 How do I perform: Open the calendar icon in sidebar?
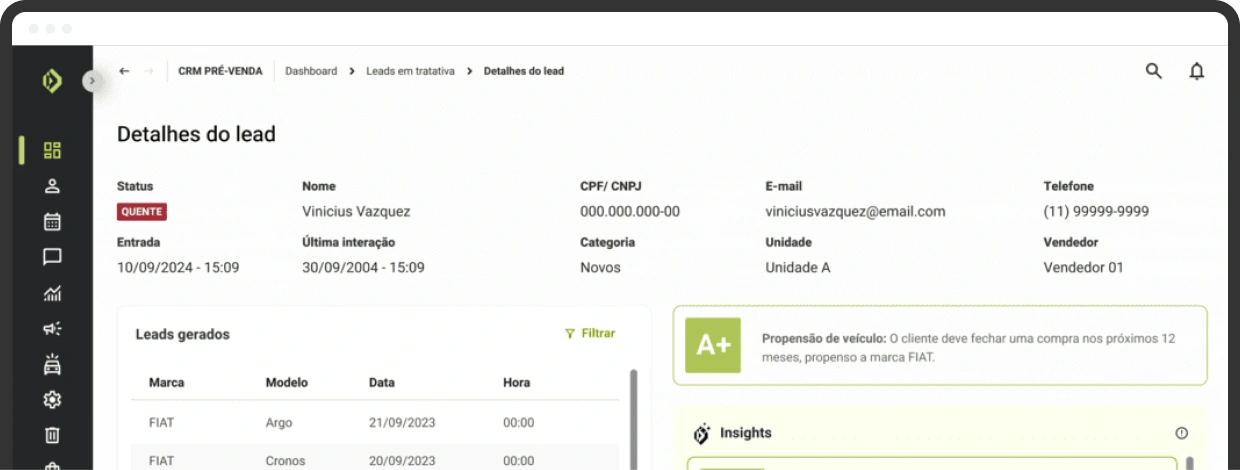(52, 221)
